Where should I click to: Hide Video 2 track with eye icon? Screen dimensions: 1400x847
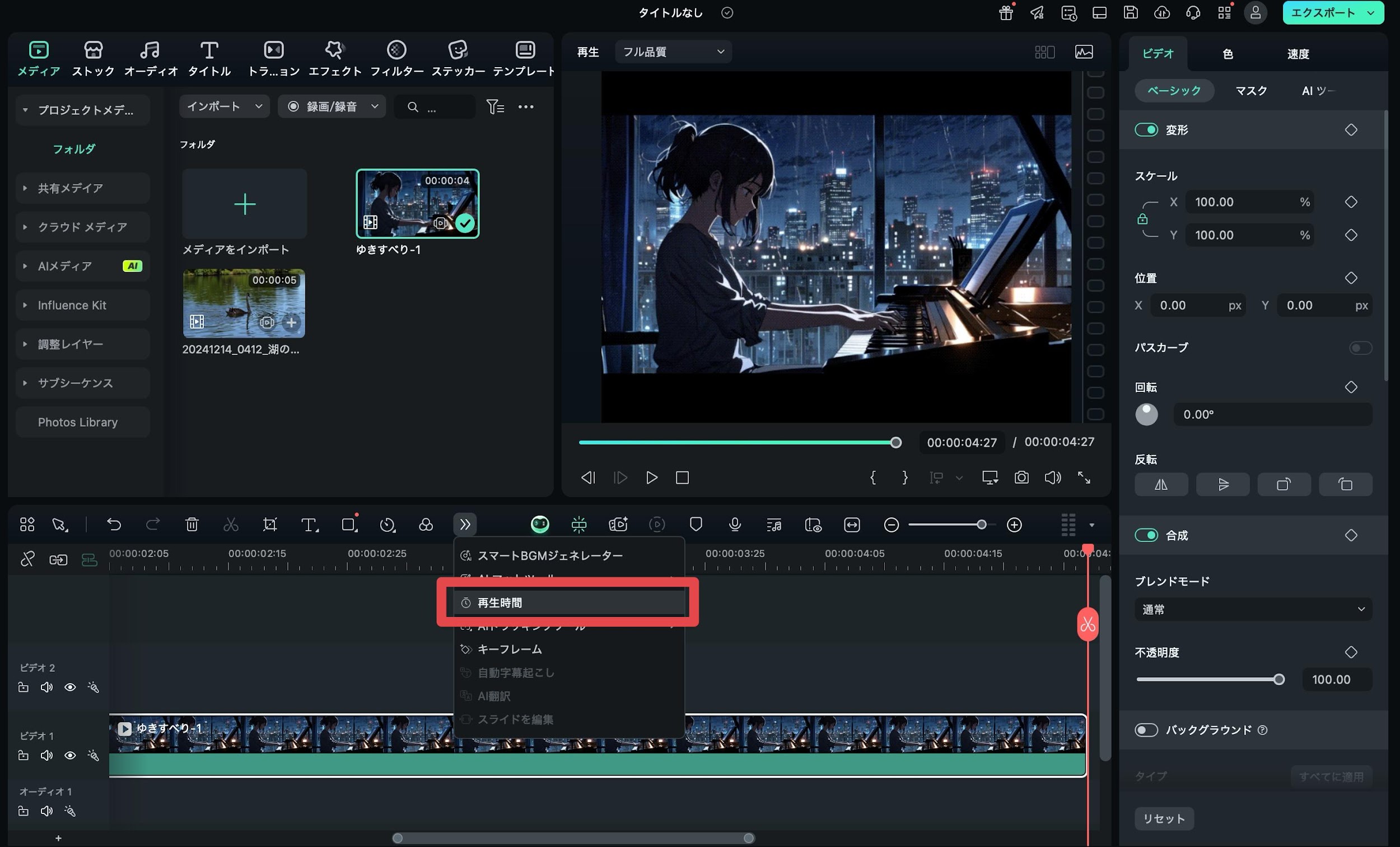(x=70, y=687)
